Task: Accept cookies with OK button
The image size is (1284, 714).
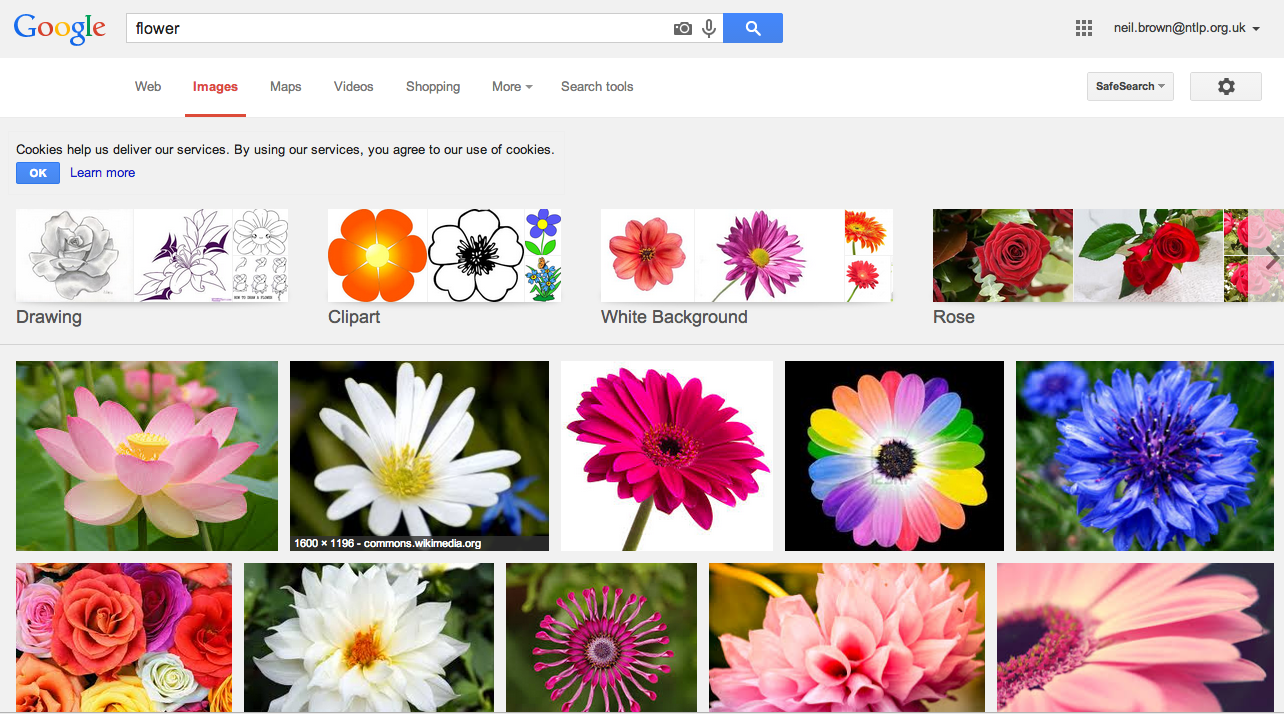Action: pyautogui.click(x=38, y=173)
